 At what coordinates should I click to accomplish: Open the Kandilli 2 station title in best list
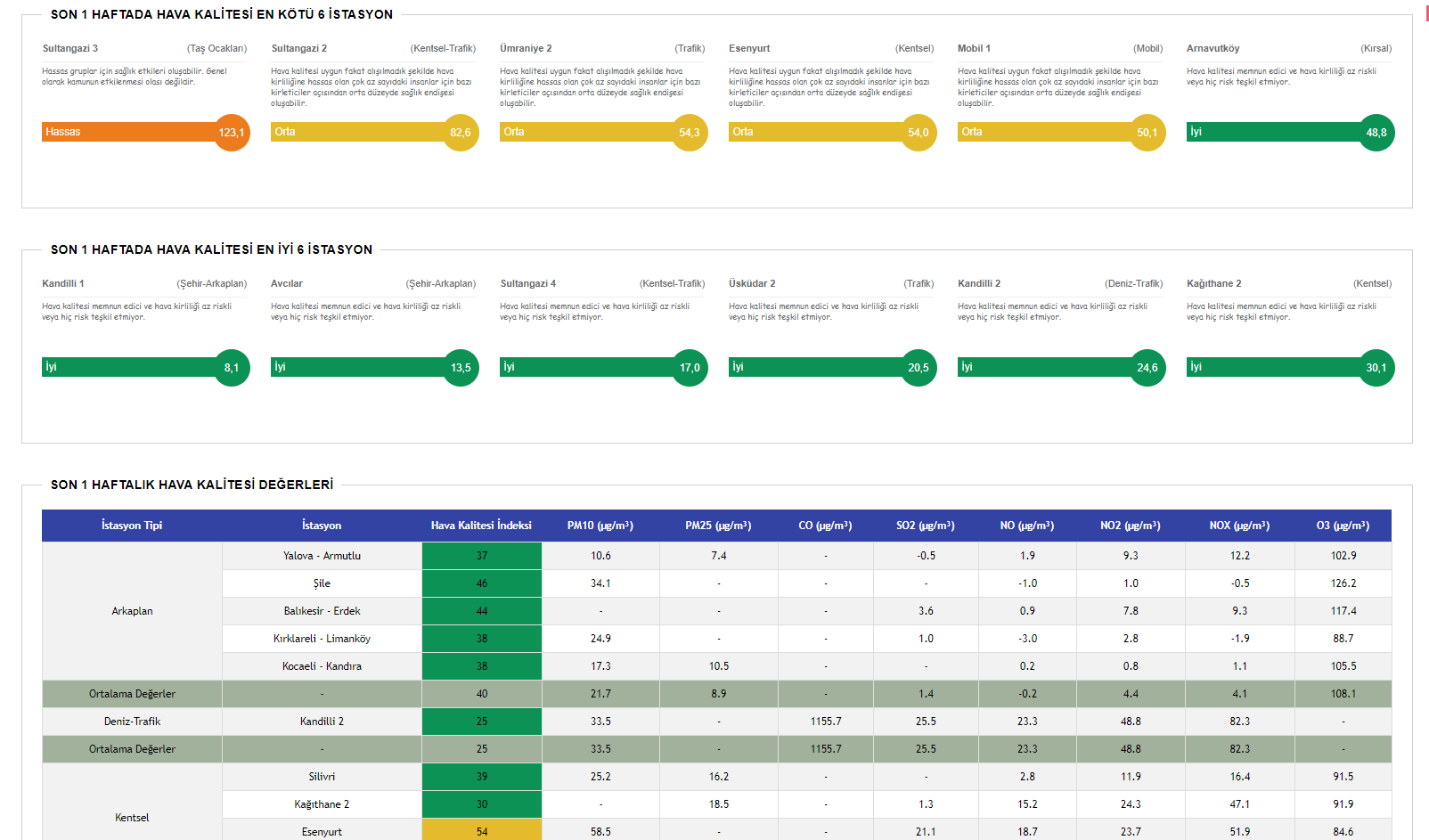979,283
